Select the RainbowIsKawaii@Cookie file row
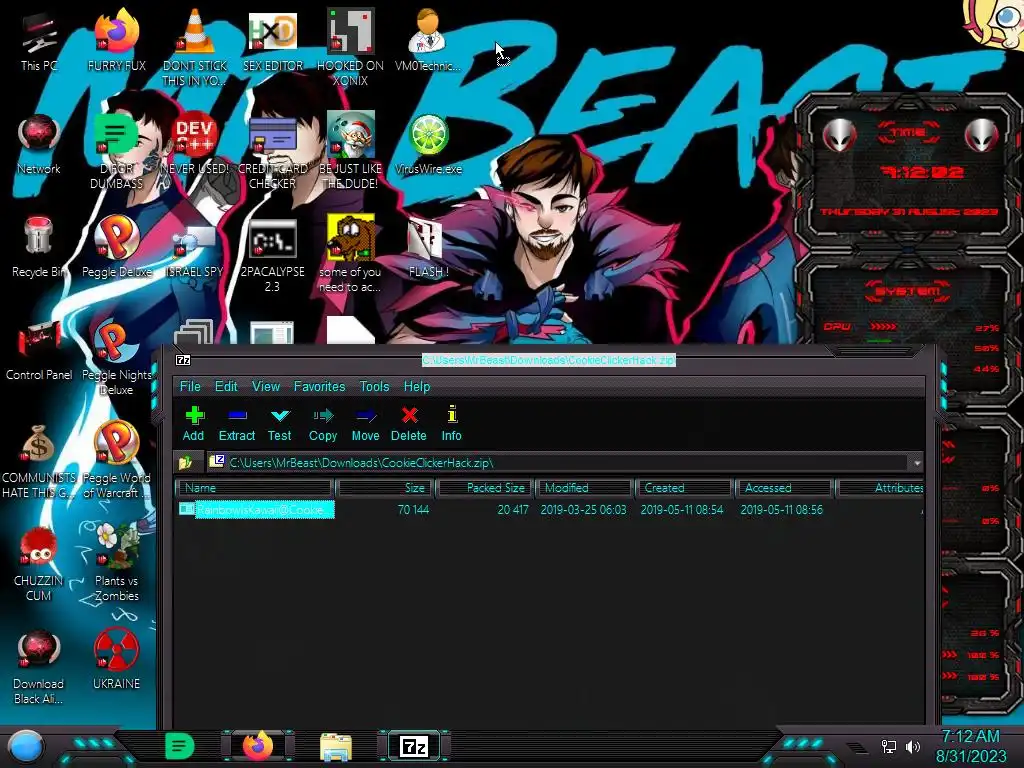This screenshot has width=1024, height=768. (549, 509)
